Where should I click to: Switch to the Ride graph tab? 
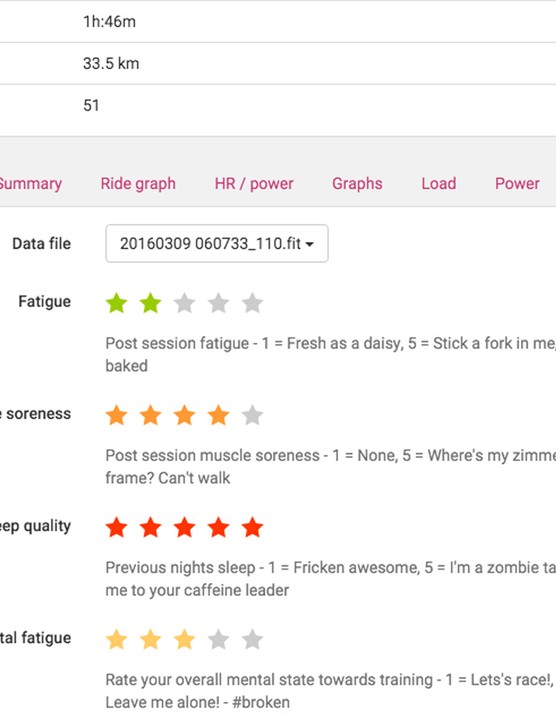(138, 184)
